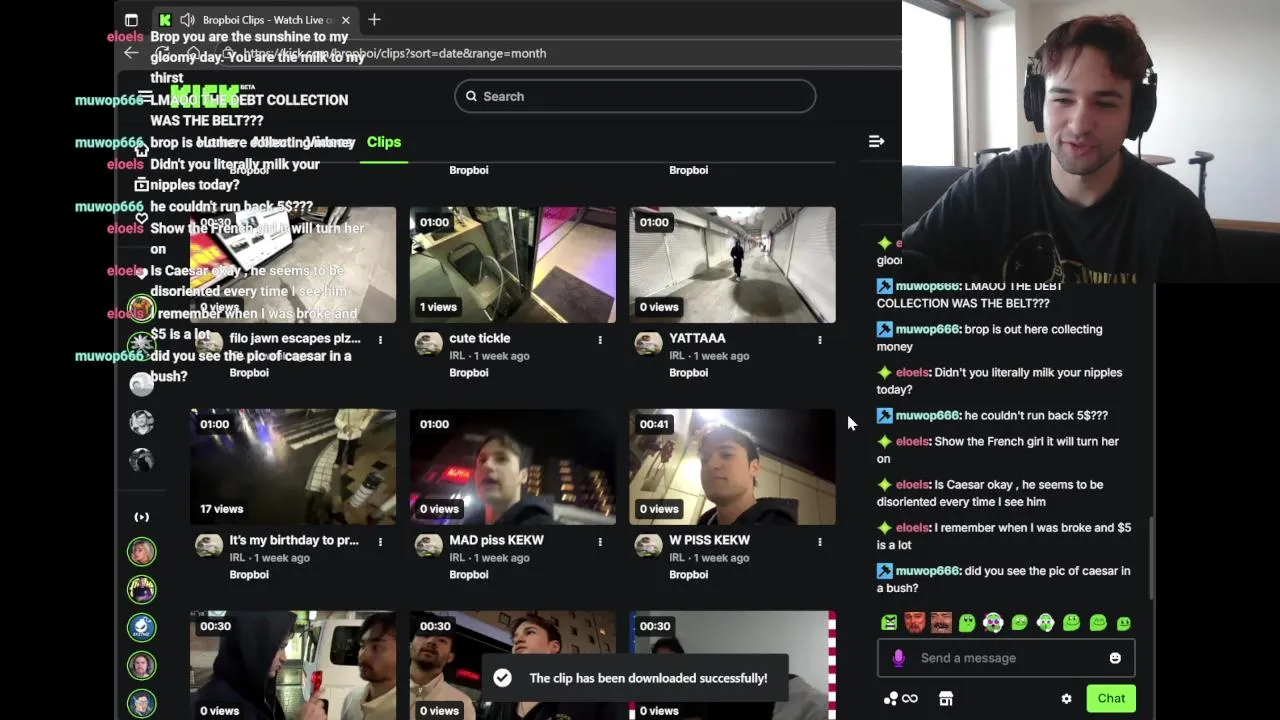Open the cute tickle clip channel avatar

pos(429,344)
